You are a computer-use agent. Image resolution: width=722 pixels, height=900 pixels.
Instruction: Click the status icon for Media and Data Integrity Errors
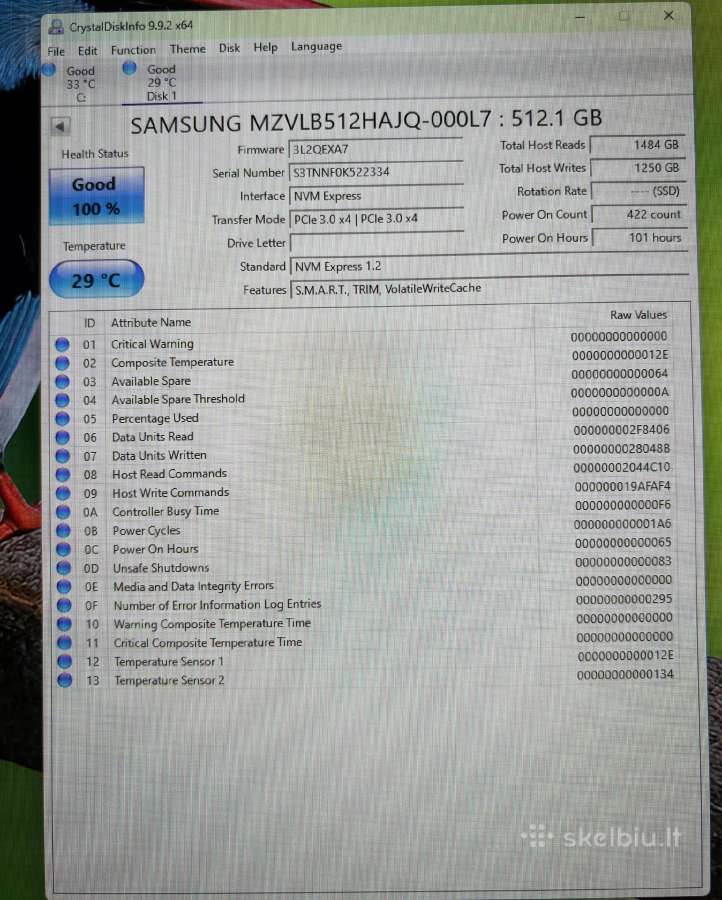[64, 587]
